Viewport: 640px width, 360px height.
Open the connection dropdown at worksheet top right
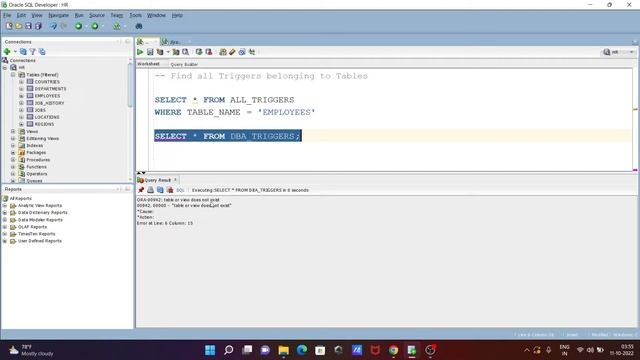[631, 52]
